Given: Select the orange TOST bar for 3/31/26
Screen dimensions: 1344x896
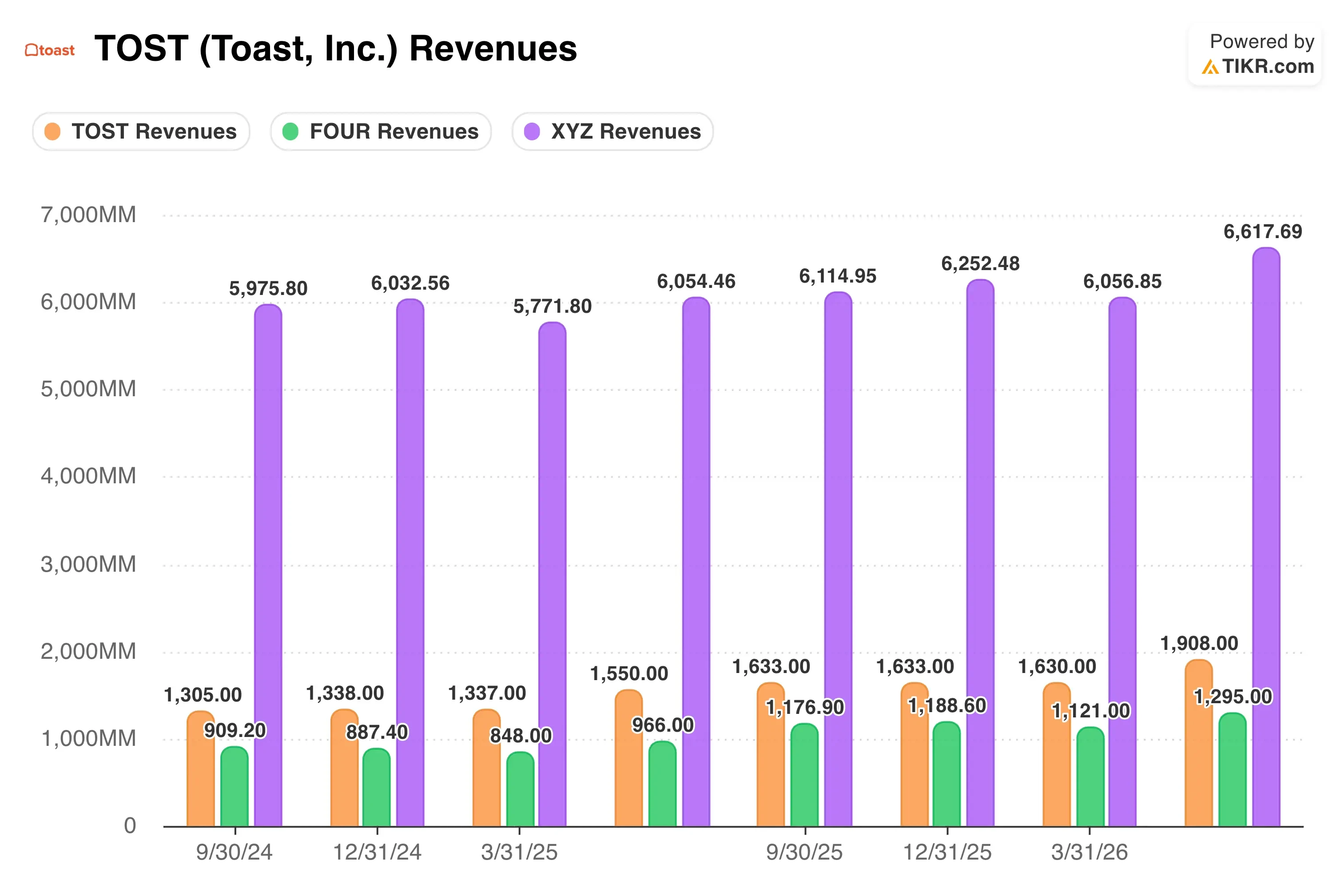Looking at the screenshot, I should click(1057, 754).
